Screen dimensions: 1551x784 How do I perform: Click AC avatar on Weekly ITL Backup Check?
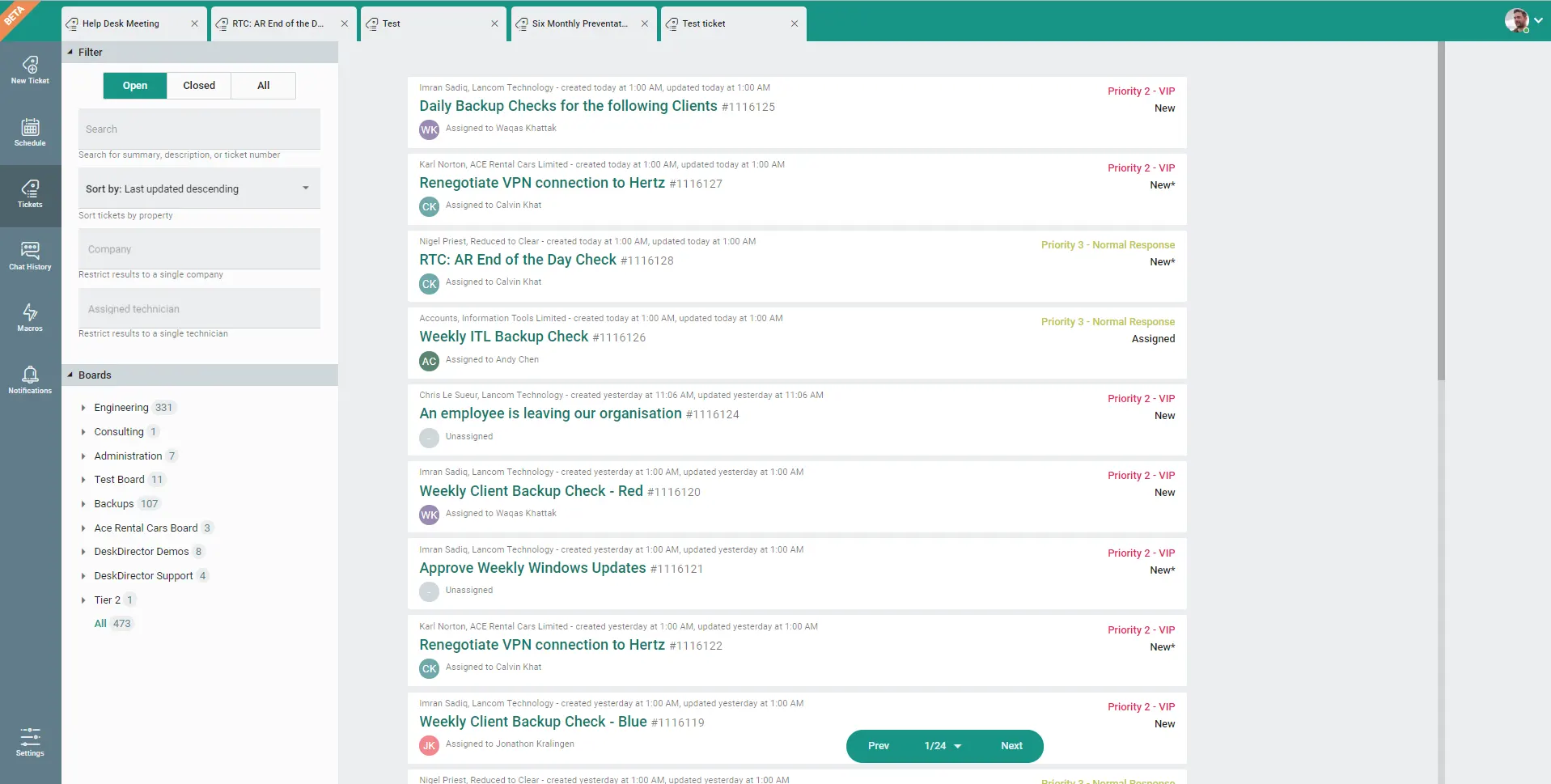point(429,361)
